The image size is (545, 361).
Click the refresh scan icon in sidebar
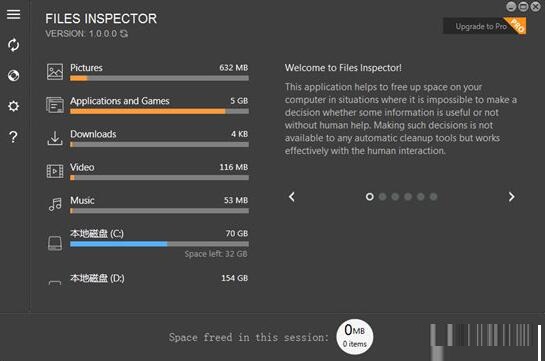(13, 45)
